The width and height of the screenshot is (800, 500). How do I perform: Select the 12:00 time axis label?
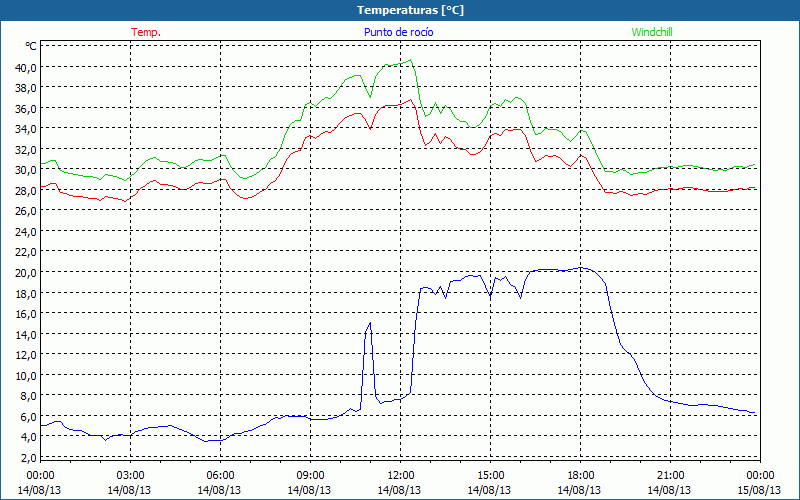400,475
